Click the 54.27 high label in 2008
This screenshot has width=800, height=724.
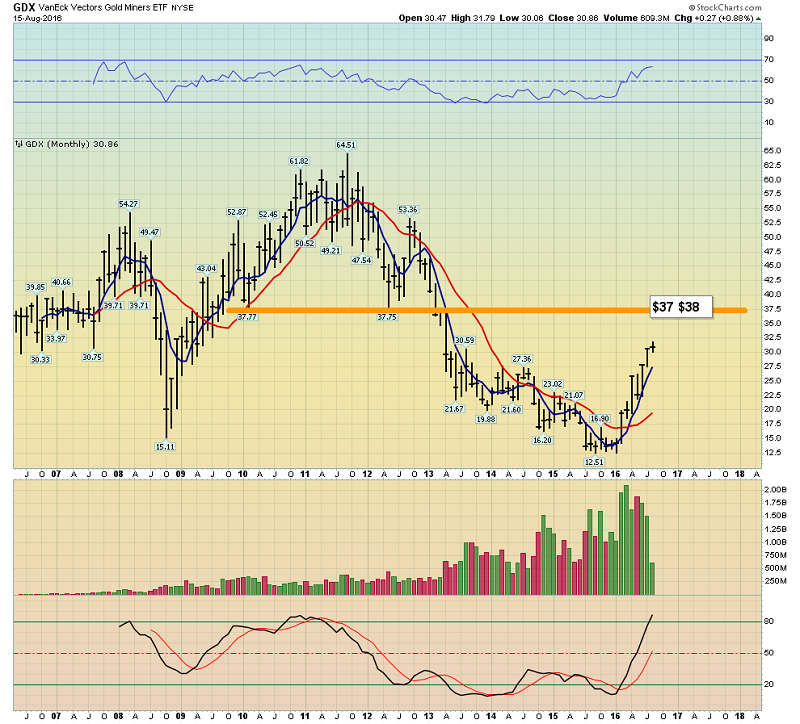pyautogui.click(x=128, y=204)
